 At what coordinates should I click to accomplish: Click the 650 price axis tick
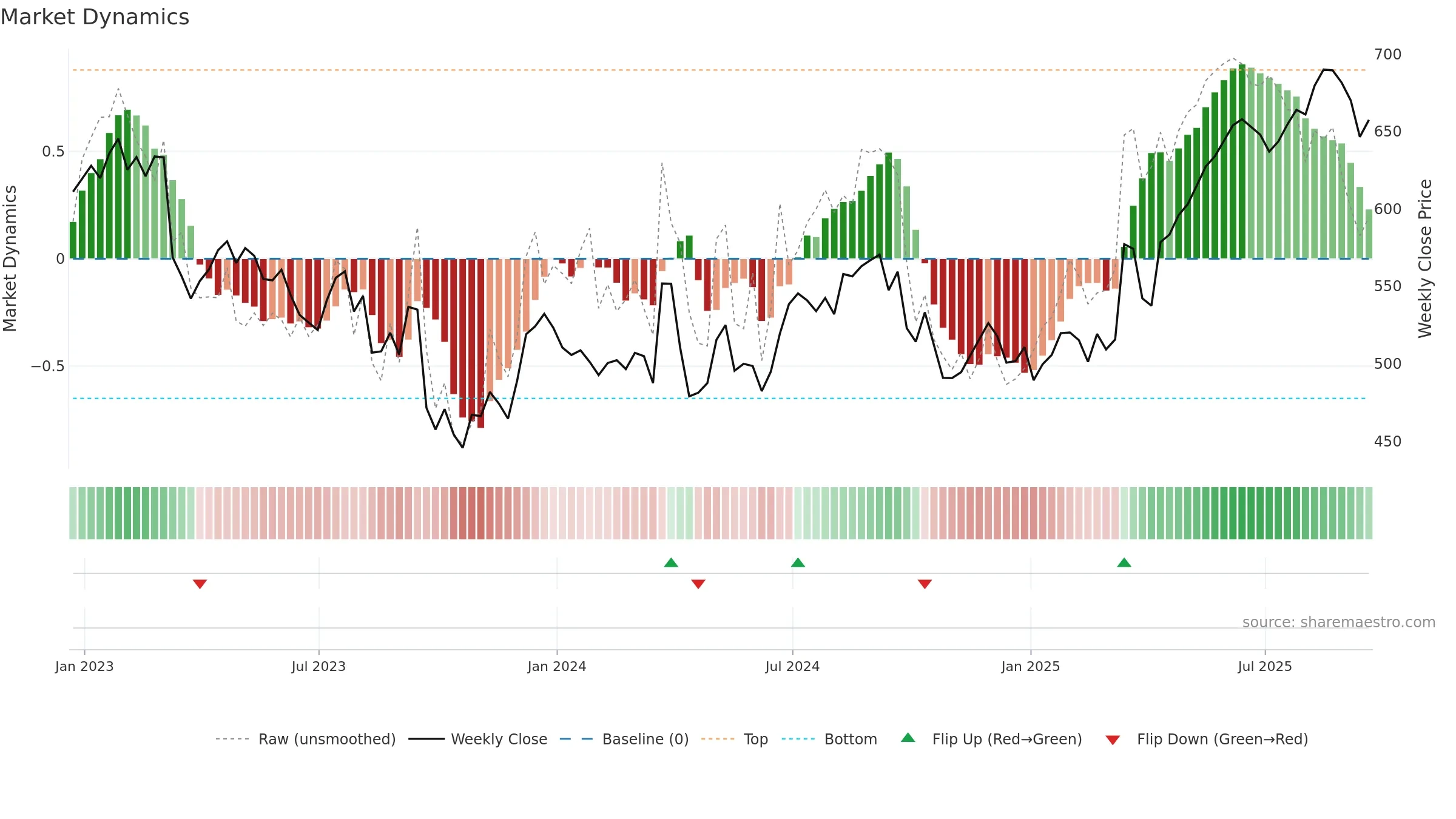click(1387, 132)
